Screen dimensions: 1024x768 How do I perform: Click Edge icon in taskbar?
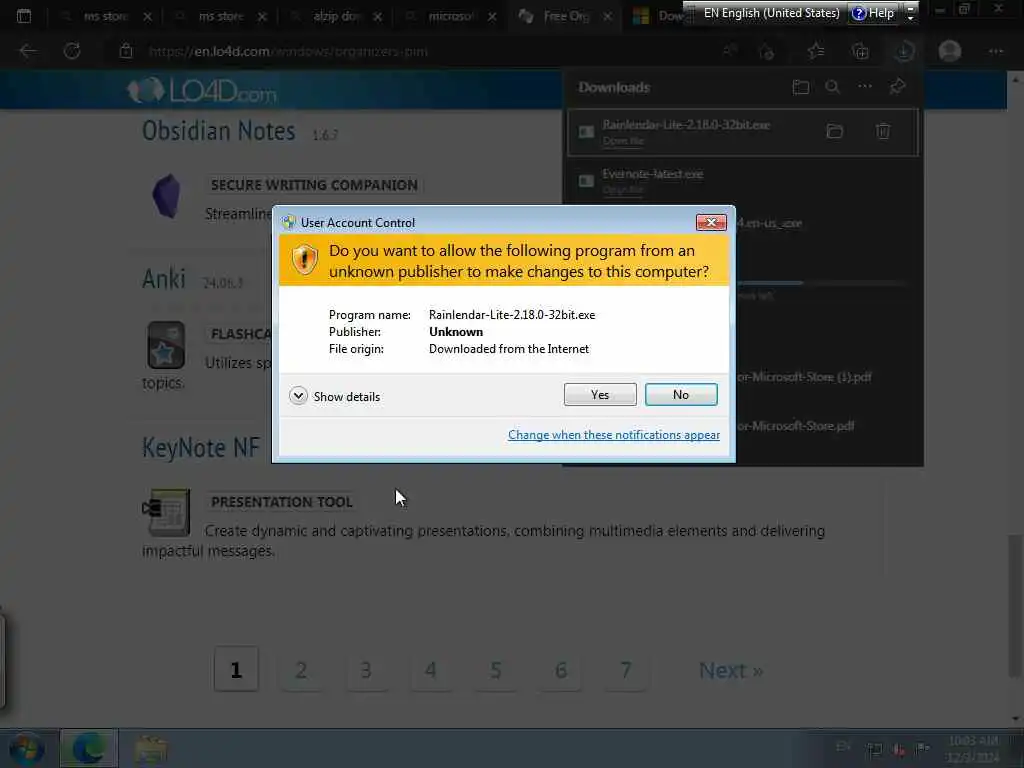click(x=89, y=748)
